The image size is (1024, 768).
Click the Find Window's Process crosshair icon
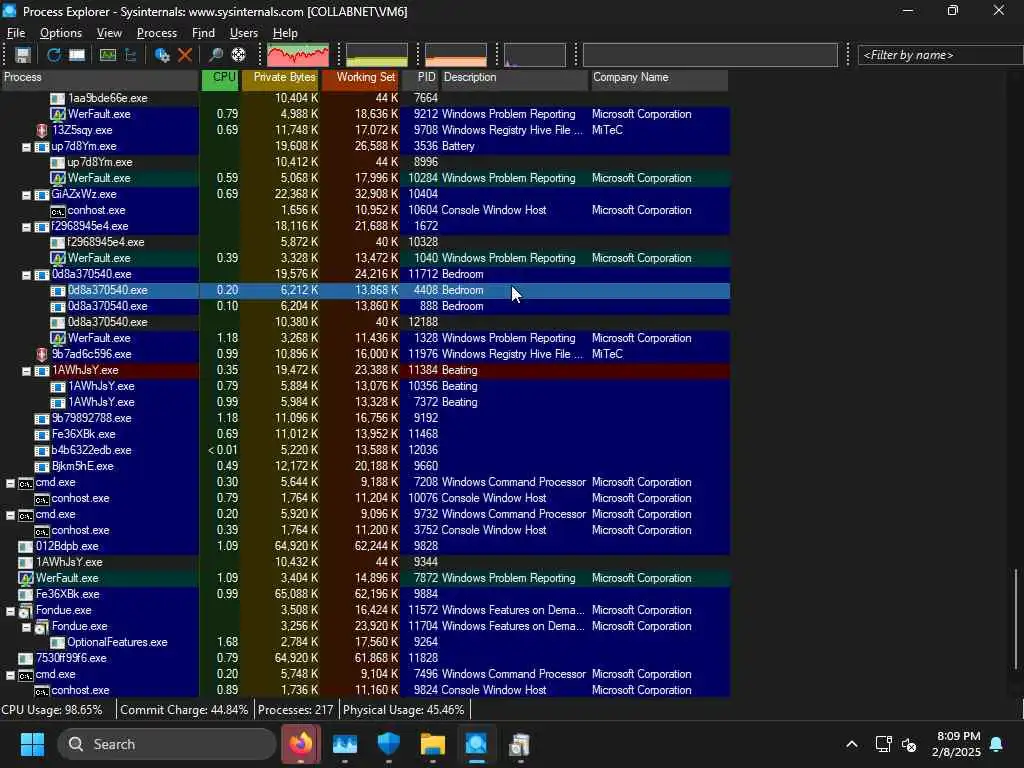(x=238, y=56)
